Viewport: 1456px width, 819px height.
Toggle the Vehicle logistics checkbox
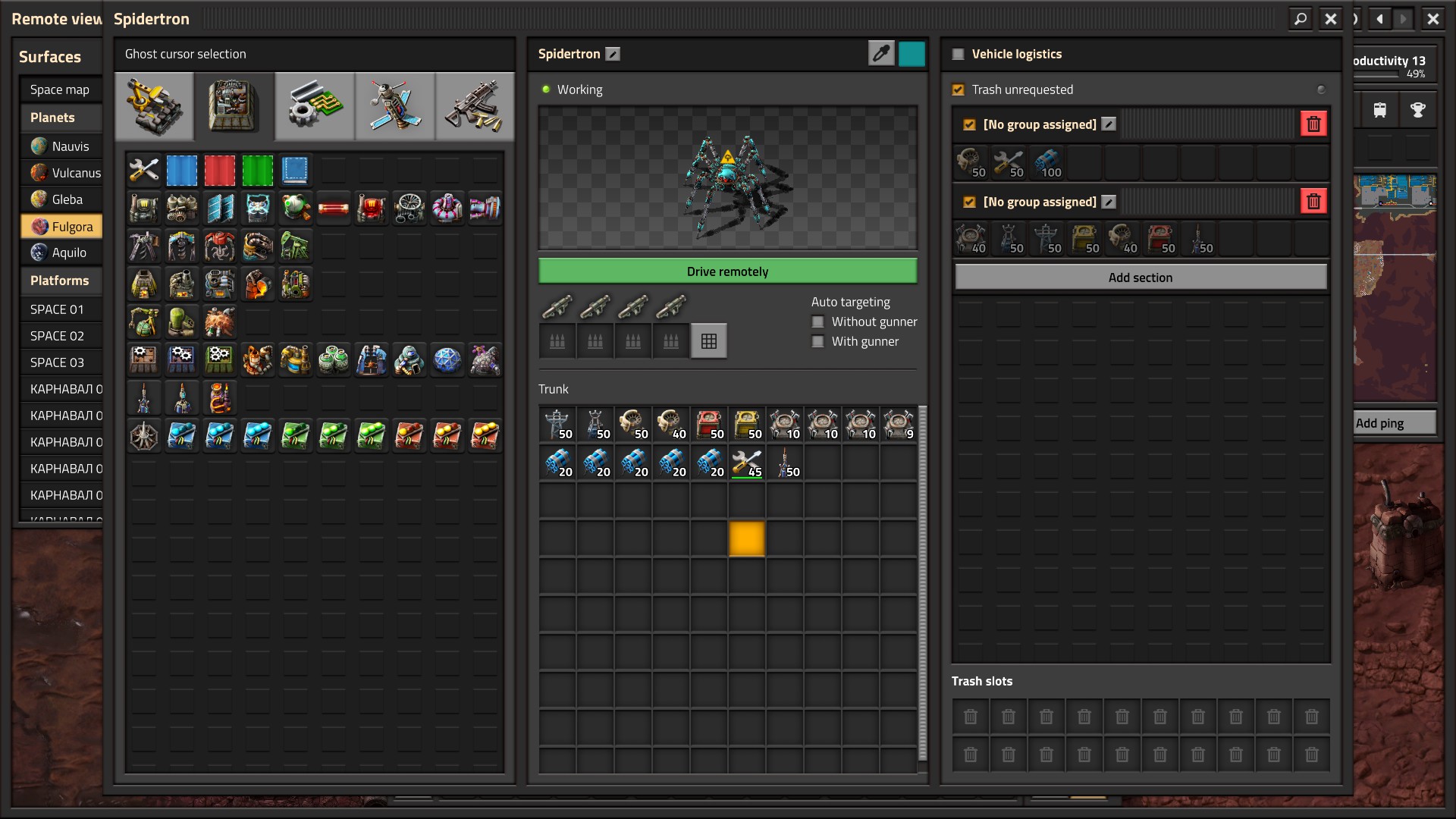click(x=959, y=54)
